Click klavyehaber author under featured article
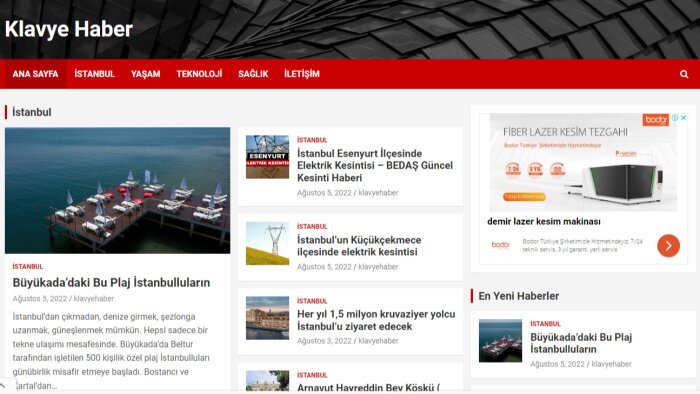Viewport: 700px width, 394px height. [x=94, y=299]
